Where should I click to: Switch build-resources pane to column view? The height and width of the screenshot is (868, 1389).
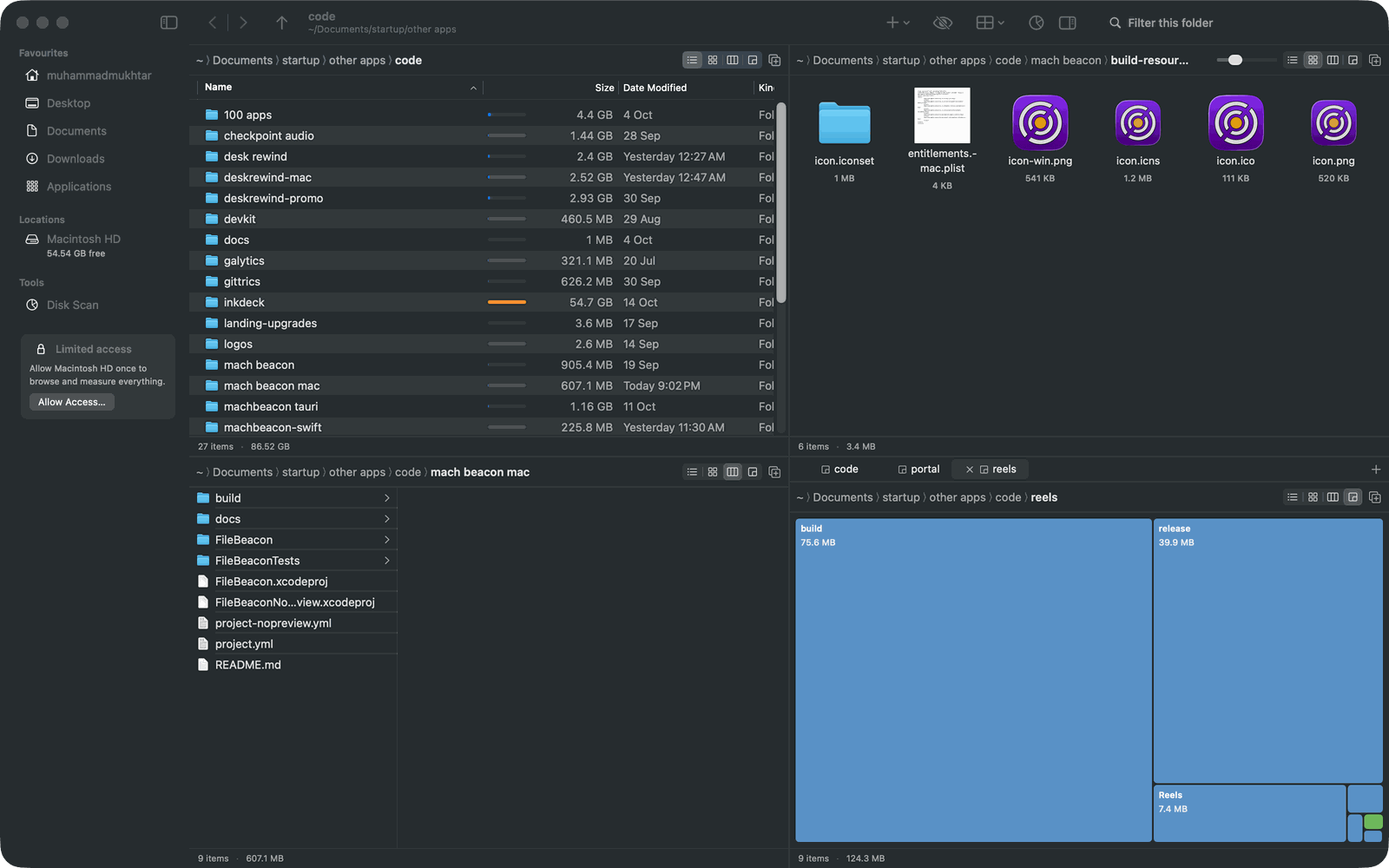(x=1333, y=60)
